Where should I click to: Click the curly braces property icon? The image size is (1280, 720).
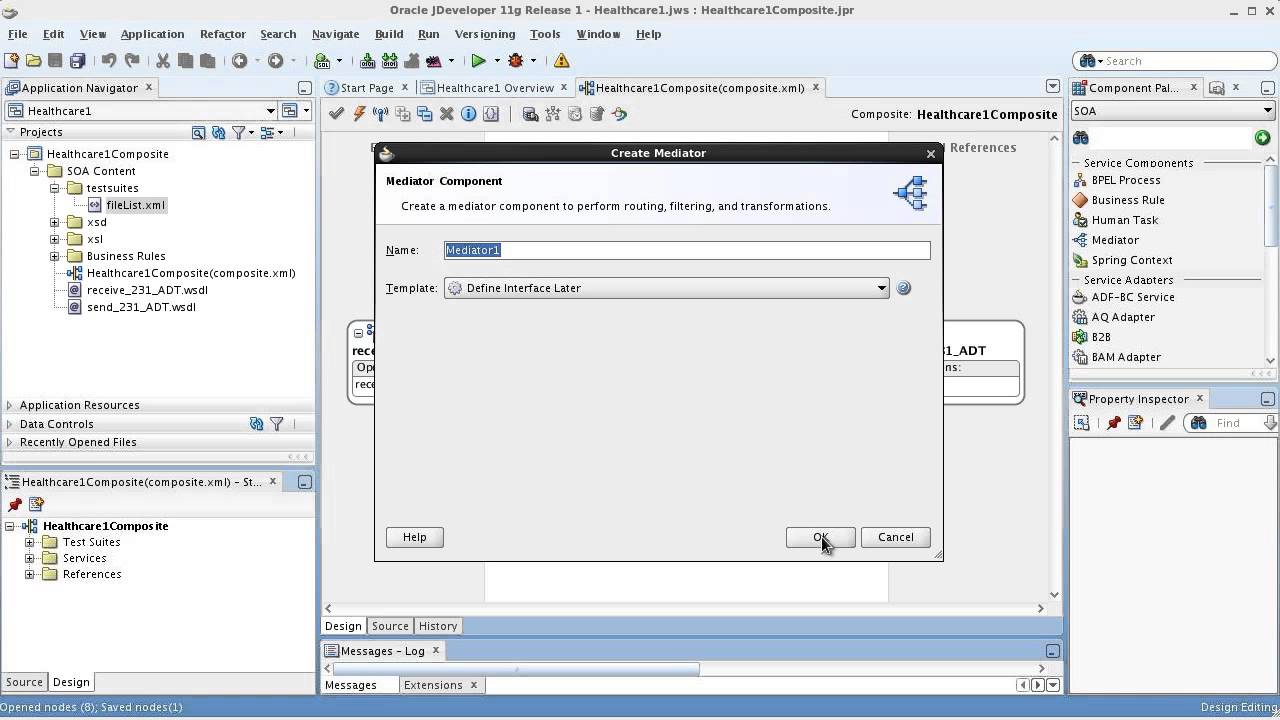point(490,114)
